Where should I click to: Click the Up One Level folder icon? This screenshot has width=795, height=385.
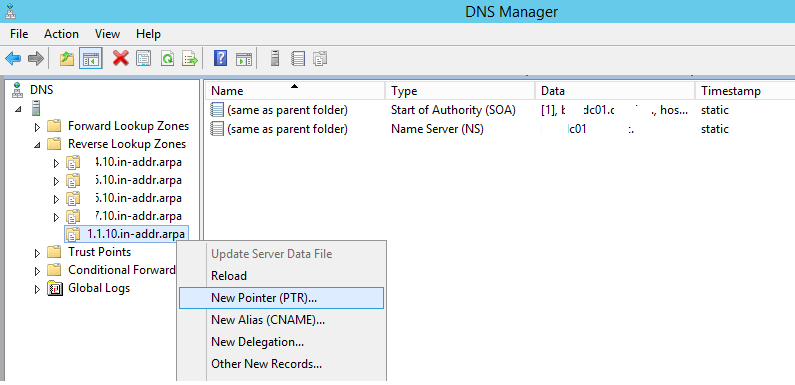(67, 59)
